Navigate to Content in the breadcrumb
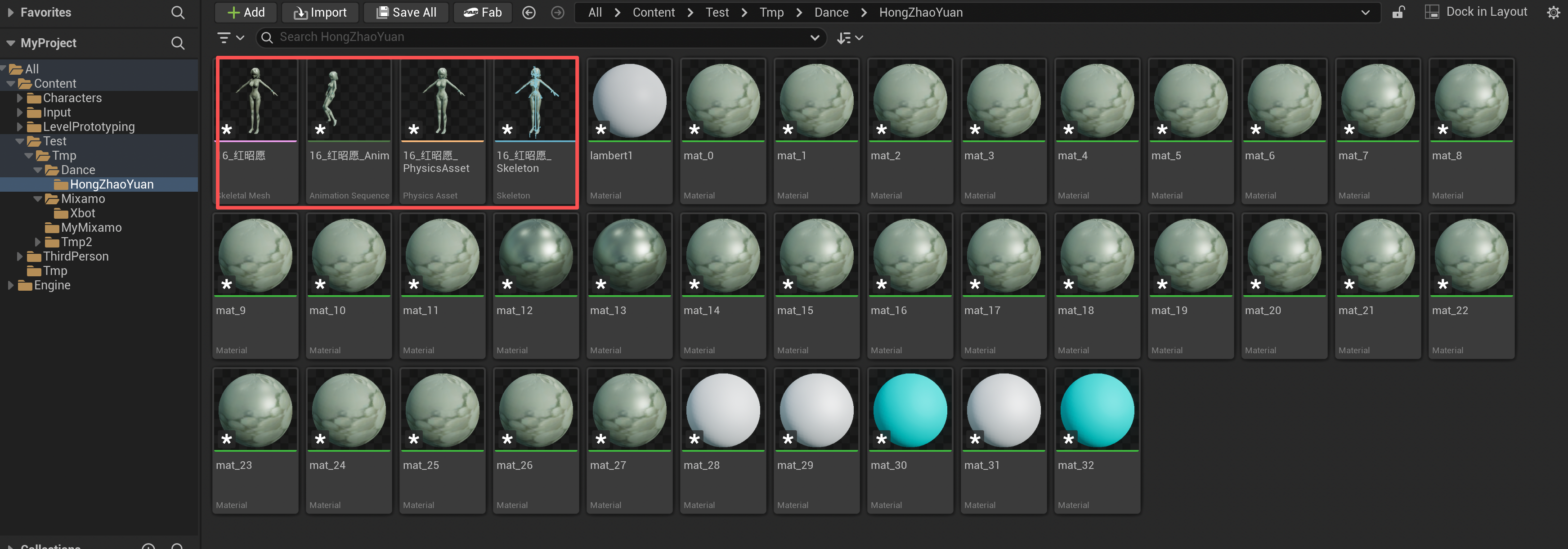Screen dimensions: 1568x549 pyautogui.click(x=654, y=12)
